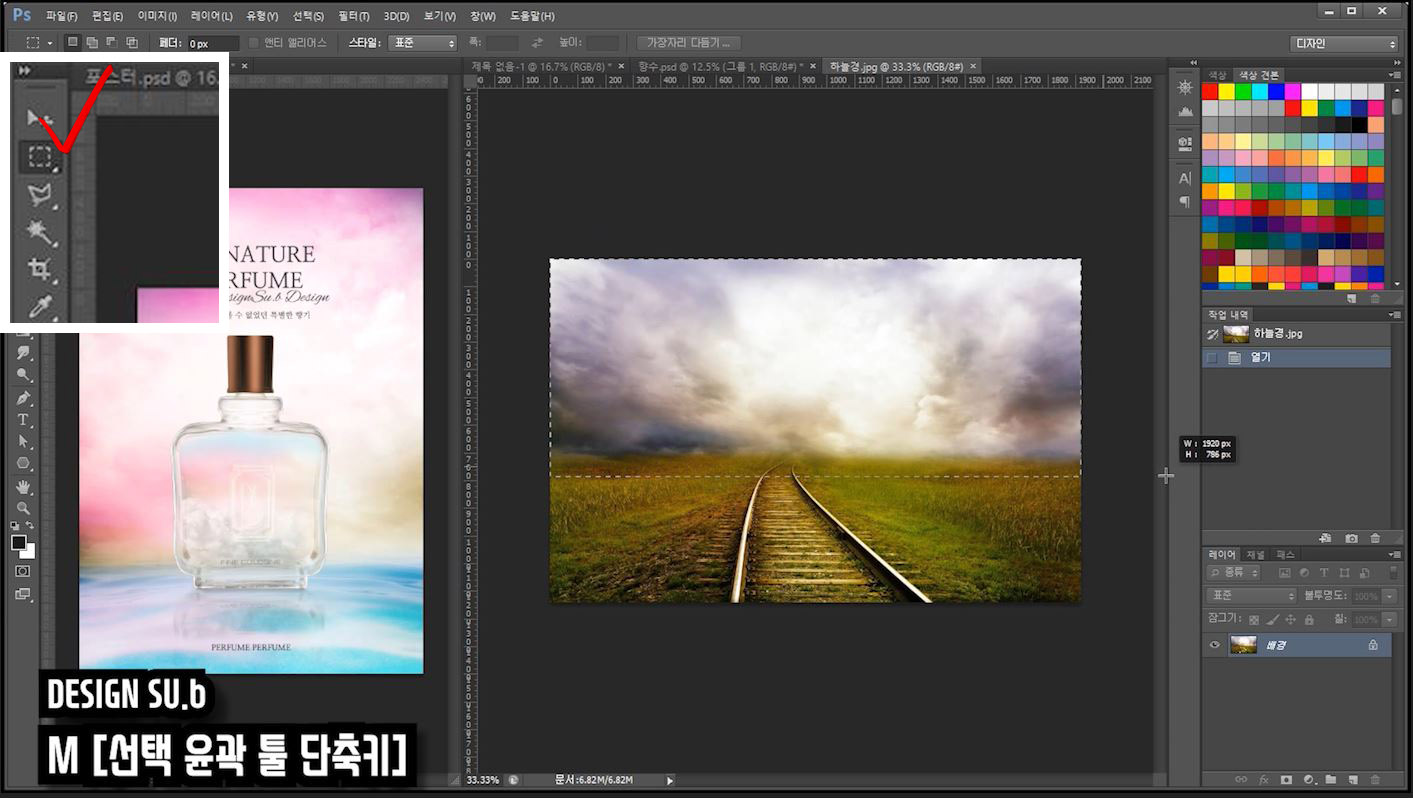
Task: Filter layers by type layers
Action: pos(1324,573)
